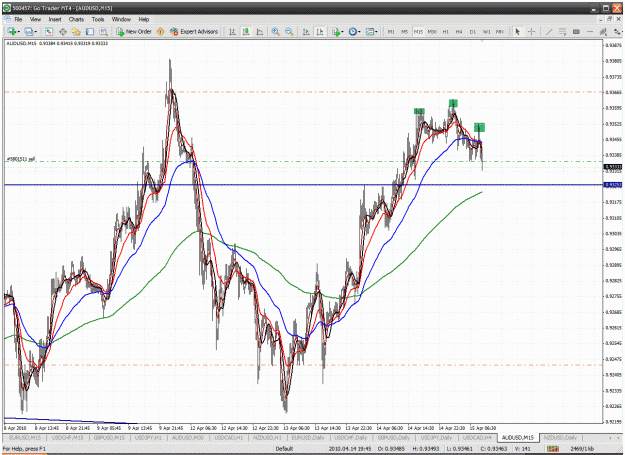Click the Indicators list icon

(x=336, y=31)
